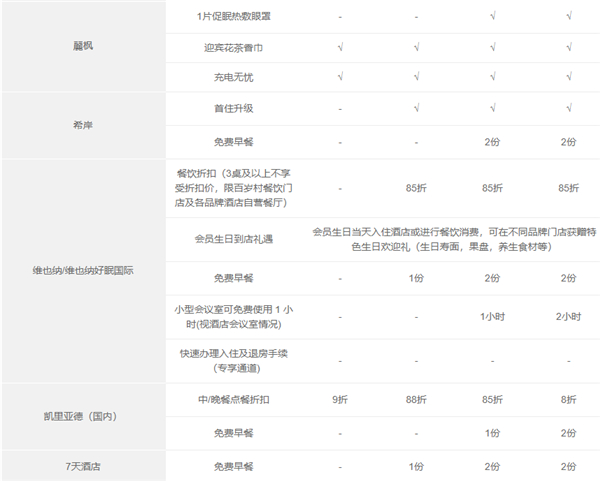
Task: Select the 9折 discount value
Action: (x=341, y=400)
